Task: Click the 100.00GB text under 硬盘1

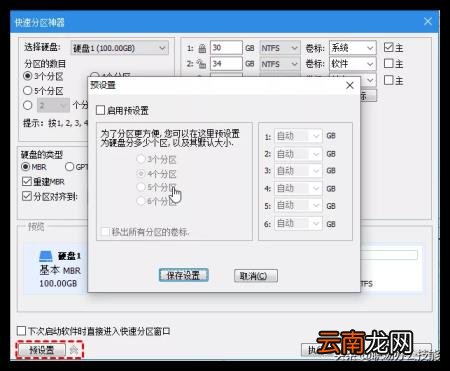Action: (x=58, y=284)
